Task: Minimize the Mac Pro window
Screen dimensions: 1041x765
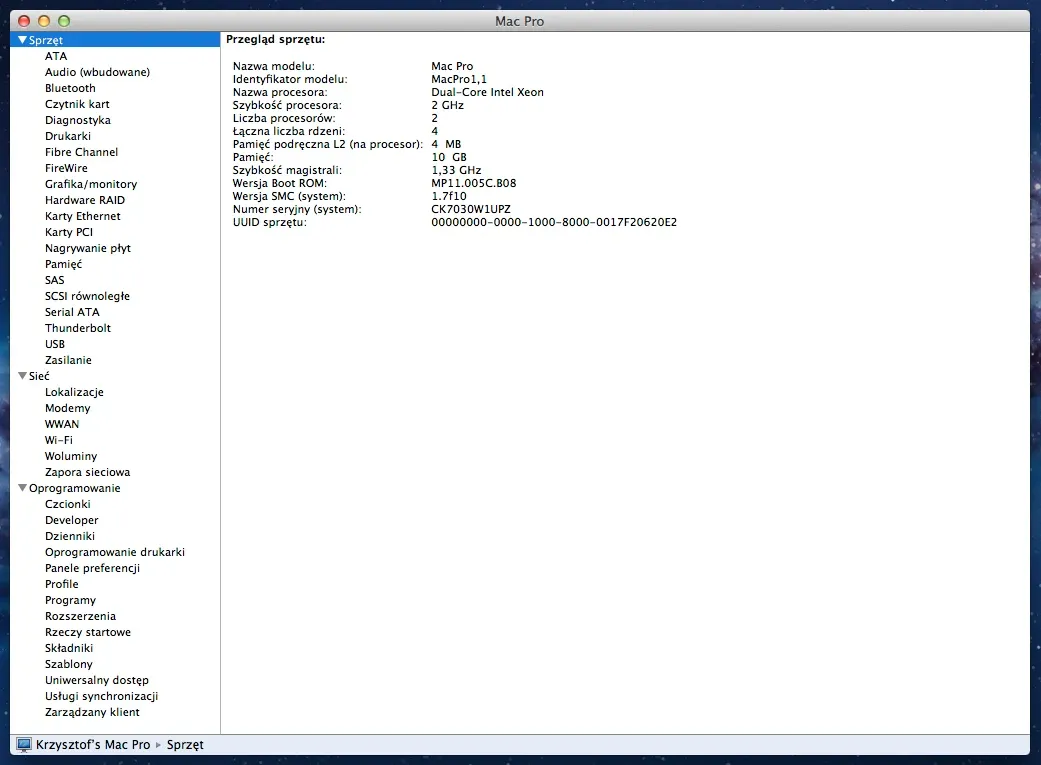Action: tap(44, 21)
